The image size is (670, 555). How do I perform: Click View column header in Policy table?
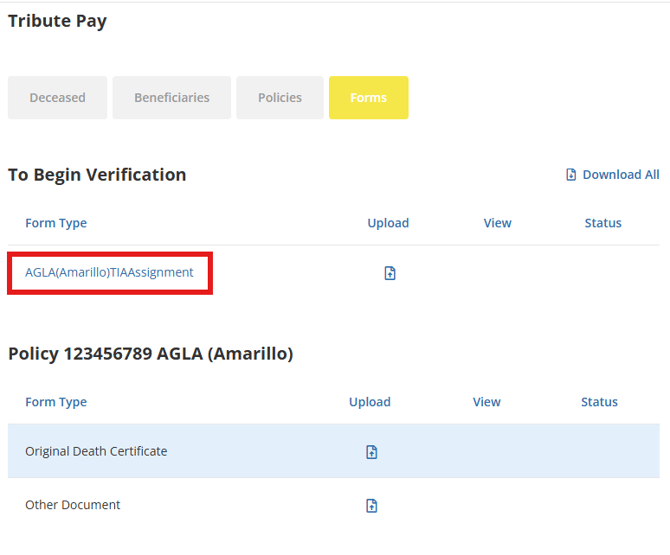pos(486,402)
